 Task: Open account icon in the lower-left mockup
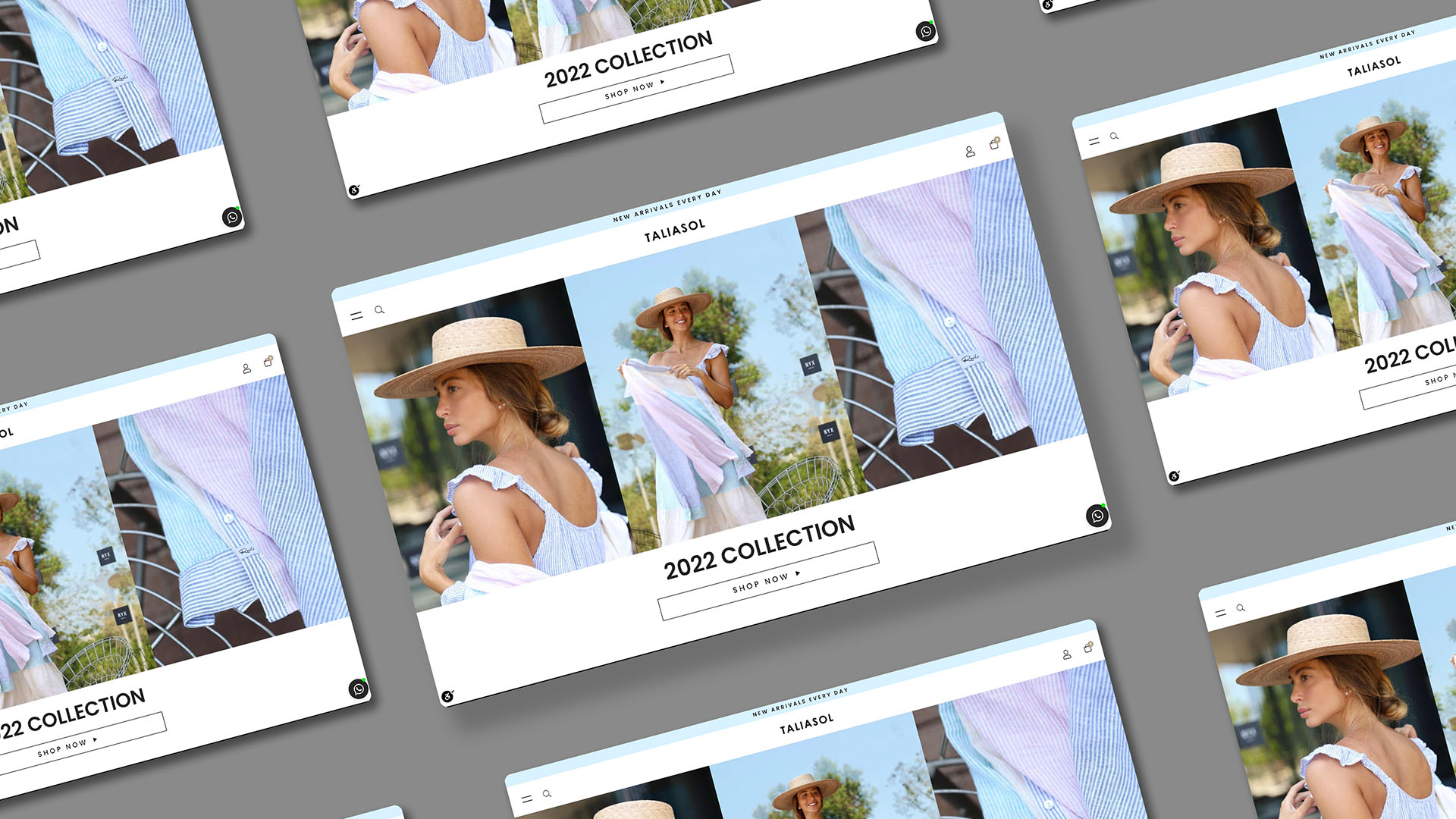pyautogui.click(x=246, y=369)
